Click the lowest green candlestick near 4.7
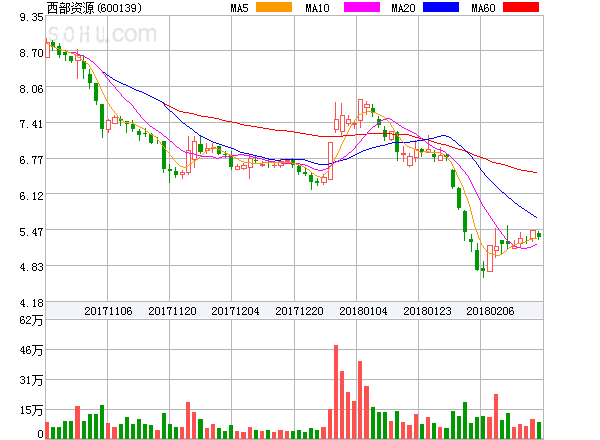The width and height of the screenshot is (600, 440). tap(483, 268)
